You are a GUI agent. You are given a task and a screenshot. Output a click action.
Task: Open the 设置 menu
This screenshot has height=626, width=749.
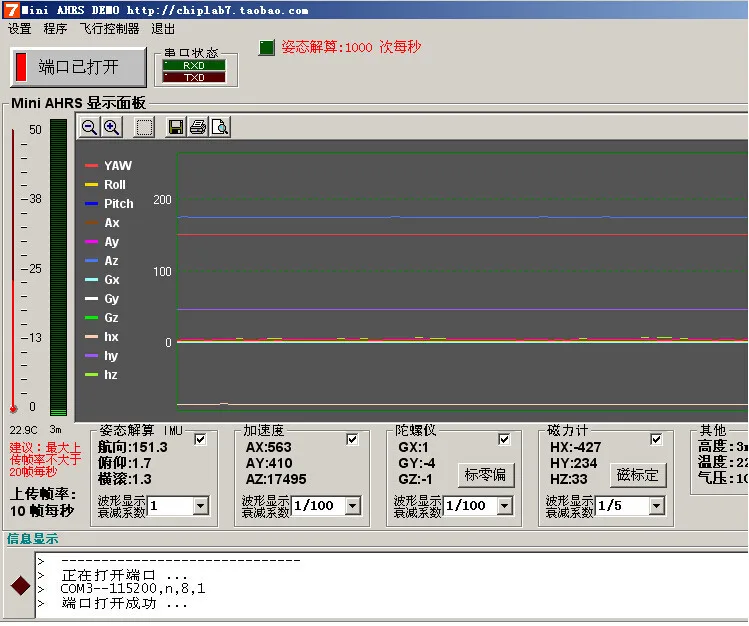click(x=20, y=29)
